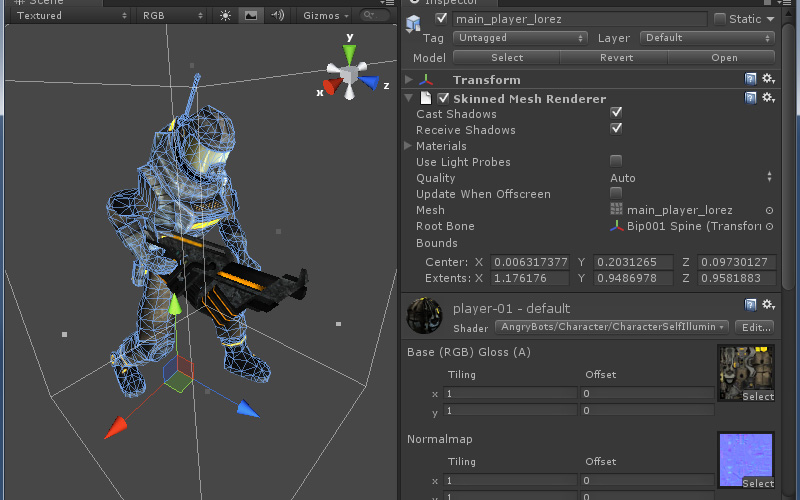Click the shader Edit... button
The height and width of the screenshot is (500, 800).
(754, 327)
